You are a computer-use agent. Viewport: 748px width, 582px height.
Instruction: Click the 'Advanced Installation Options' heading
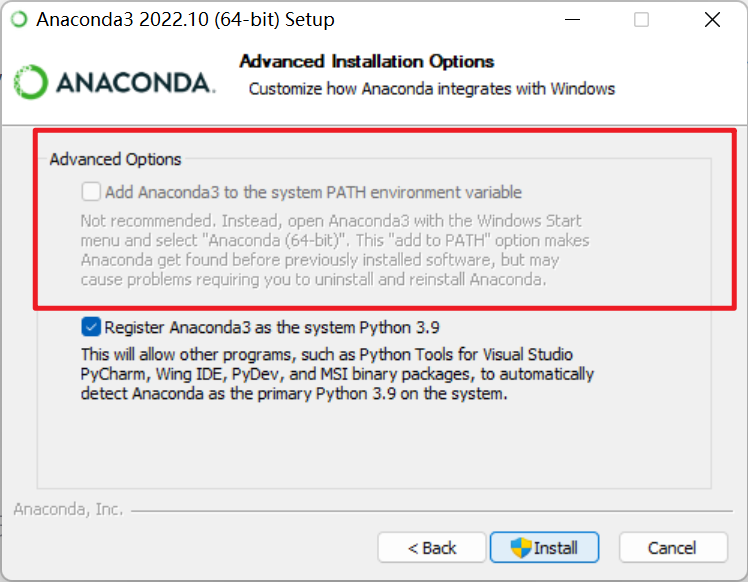coord(367,62)
